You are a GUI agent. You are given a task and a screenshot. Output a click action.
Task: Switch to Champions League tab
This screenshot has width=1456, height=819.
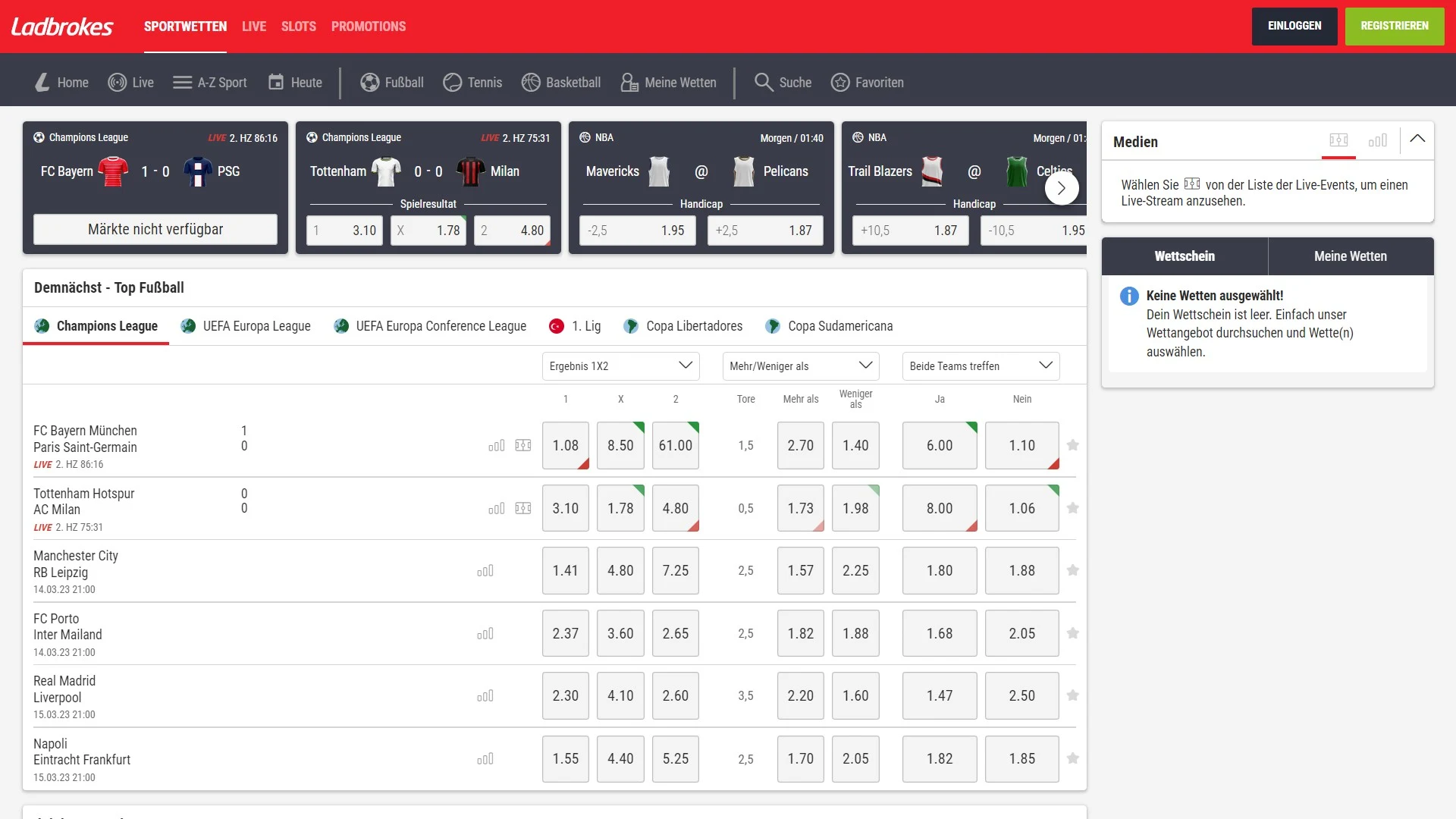(96, 326)
